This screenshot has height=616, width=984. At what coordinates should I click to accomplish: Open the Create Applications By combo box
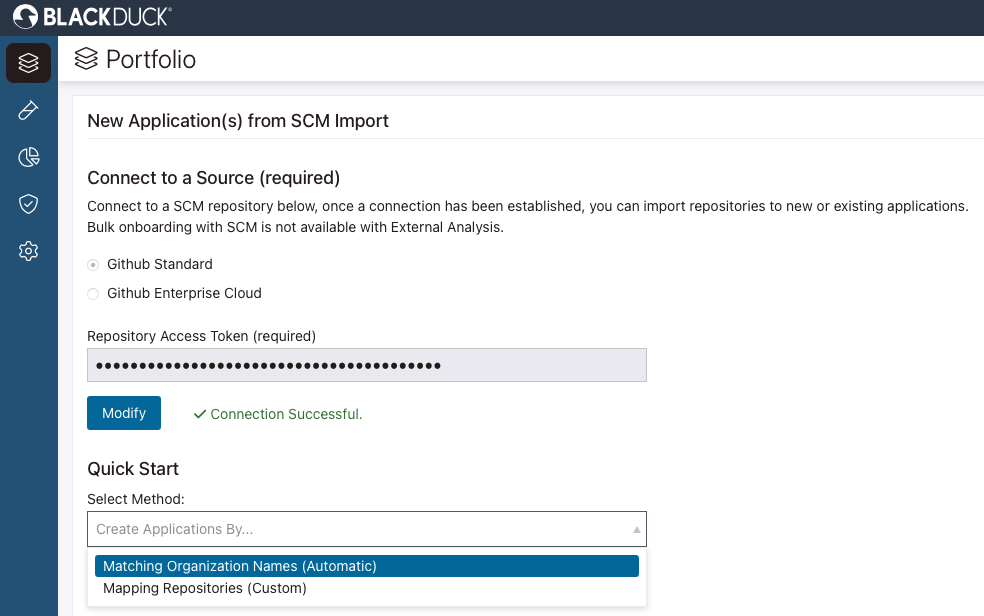click(x=360, y=529)
